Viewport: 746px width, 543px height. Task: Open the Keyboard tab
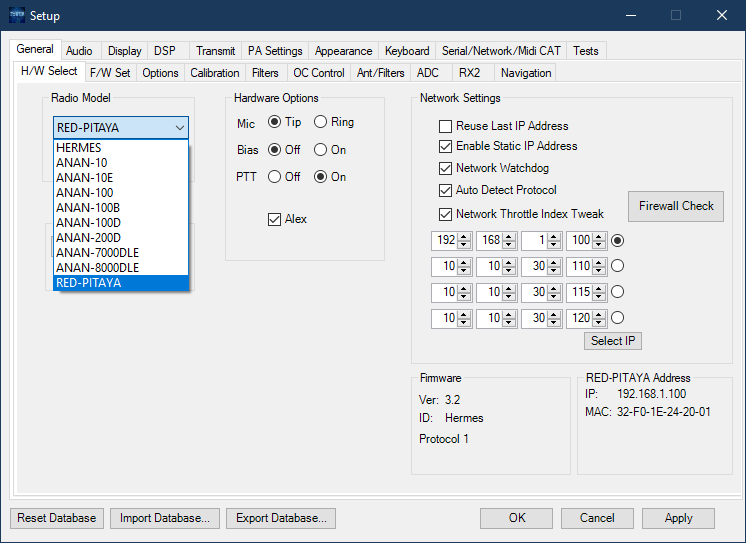[407, 51]
